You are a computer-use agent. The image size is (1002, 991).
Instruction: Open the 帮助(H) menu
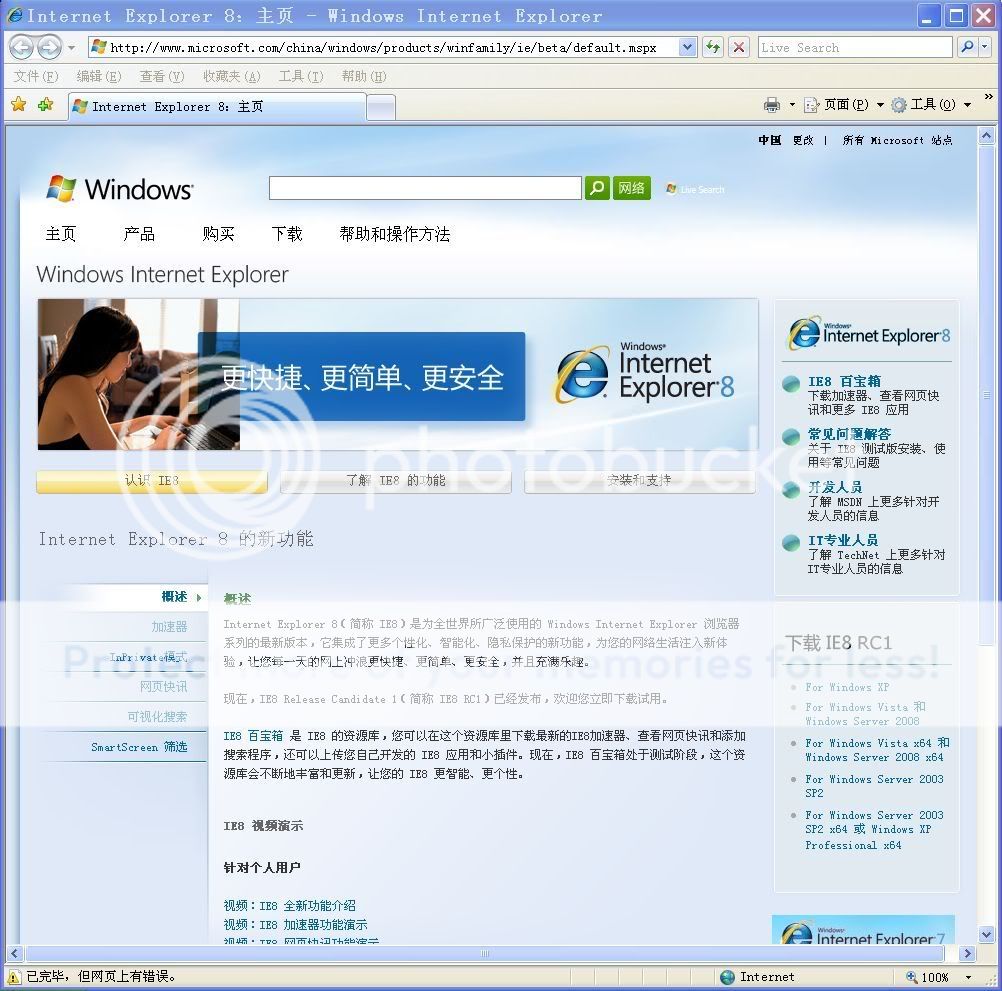point(364,77)
